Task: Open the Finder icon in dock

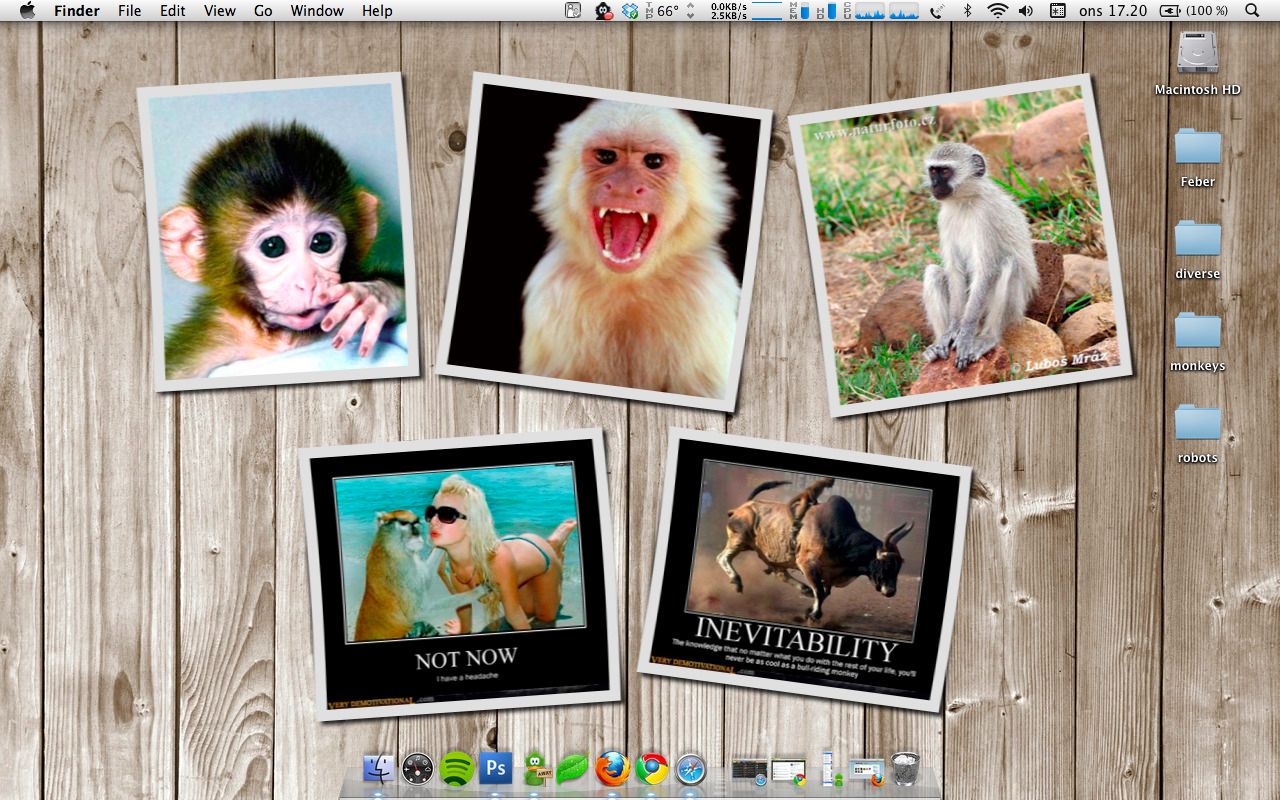Action: 379,769
